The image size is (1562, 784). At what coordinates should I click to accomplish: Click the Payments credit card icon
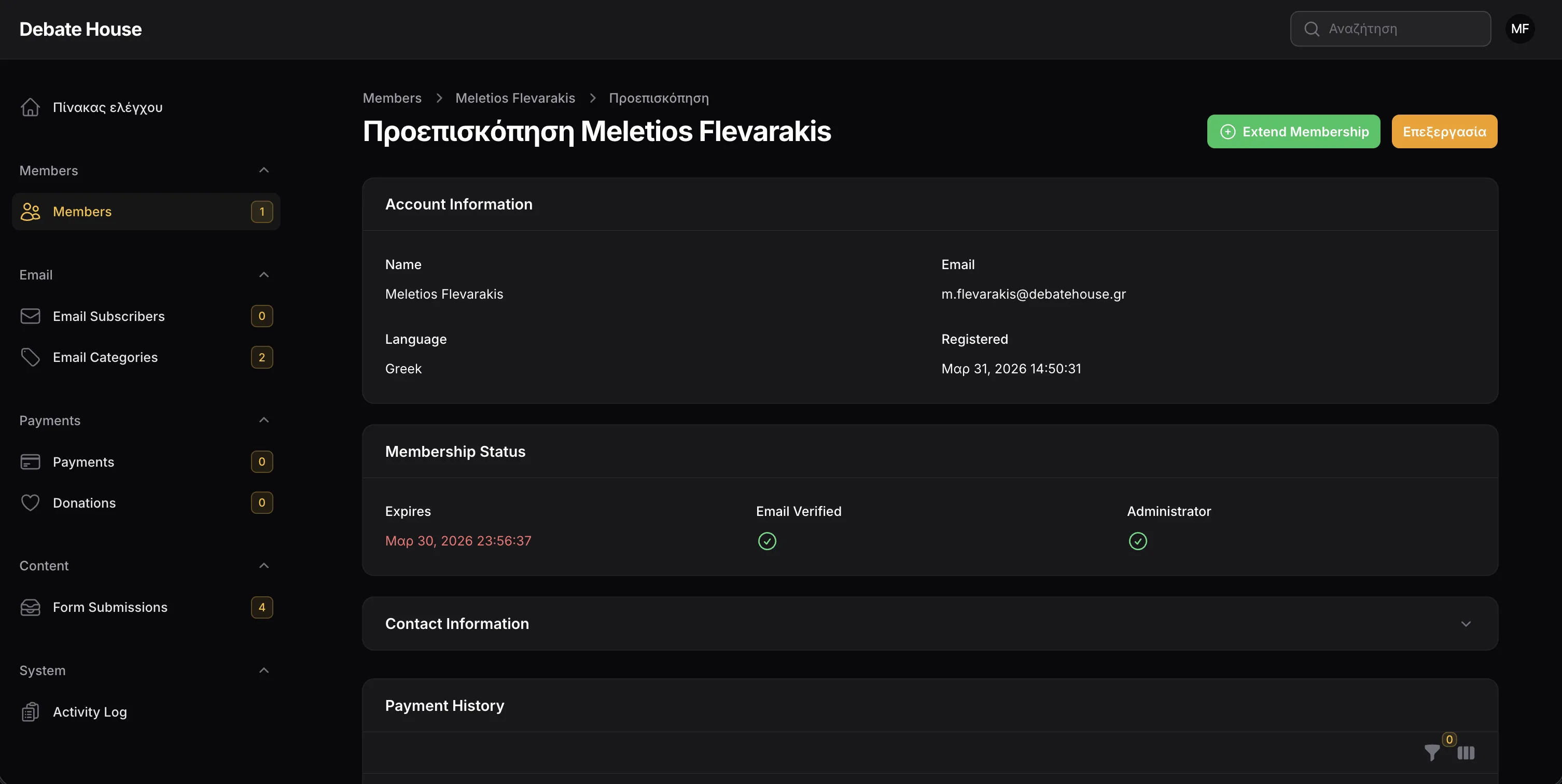30,461
